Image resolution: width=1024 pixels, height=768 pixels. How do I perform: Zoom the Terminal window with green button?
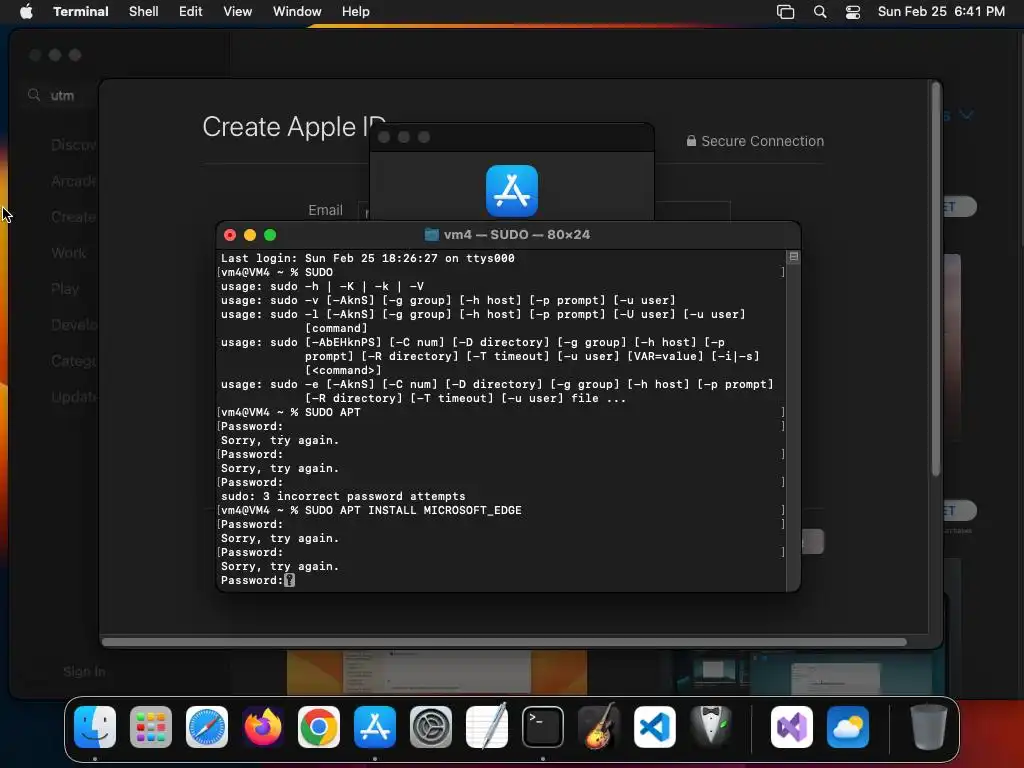tap(270, 235)
